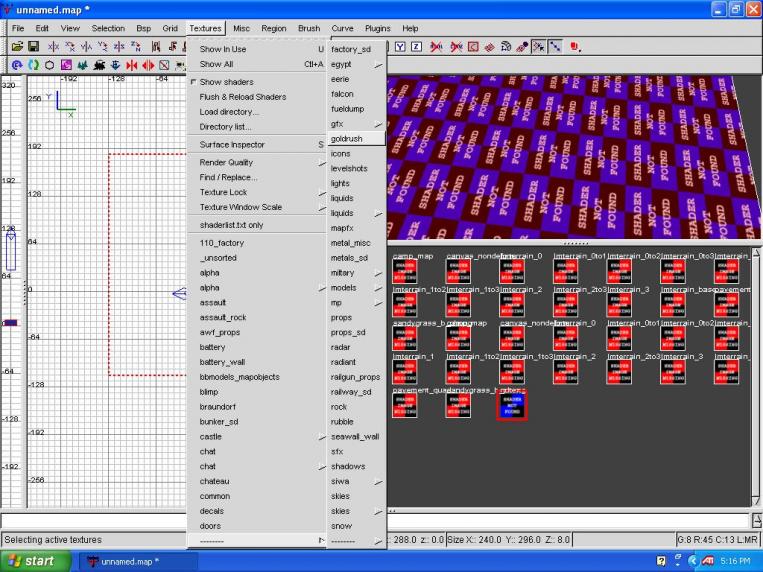Toggle the Show shaders option
Image resolution: width=763 pixels, height=572 pixels.
coord(226,82)
